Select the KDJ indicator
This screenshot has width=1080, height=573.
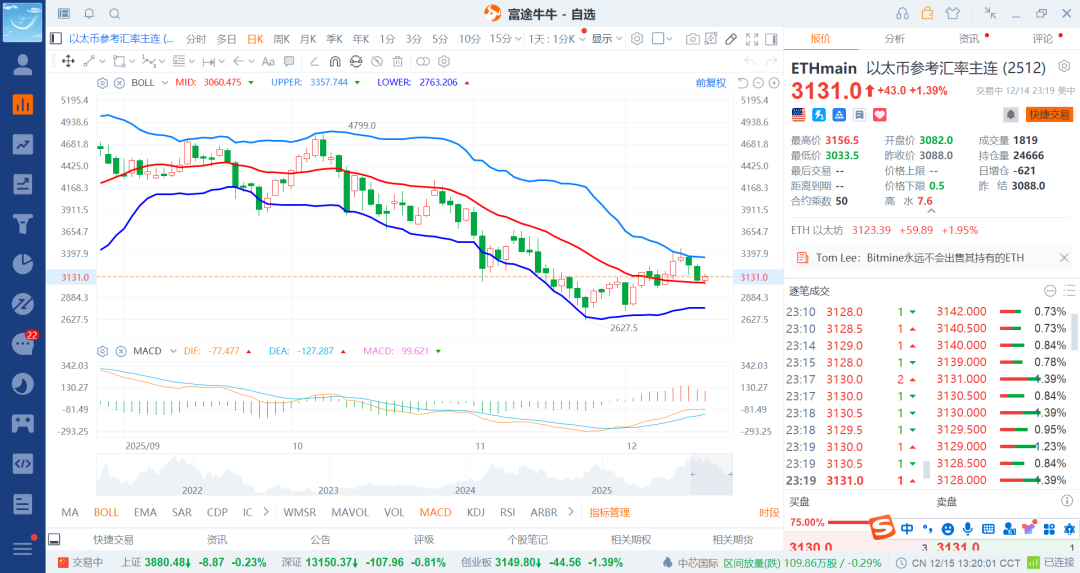[x=475, y=512]
